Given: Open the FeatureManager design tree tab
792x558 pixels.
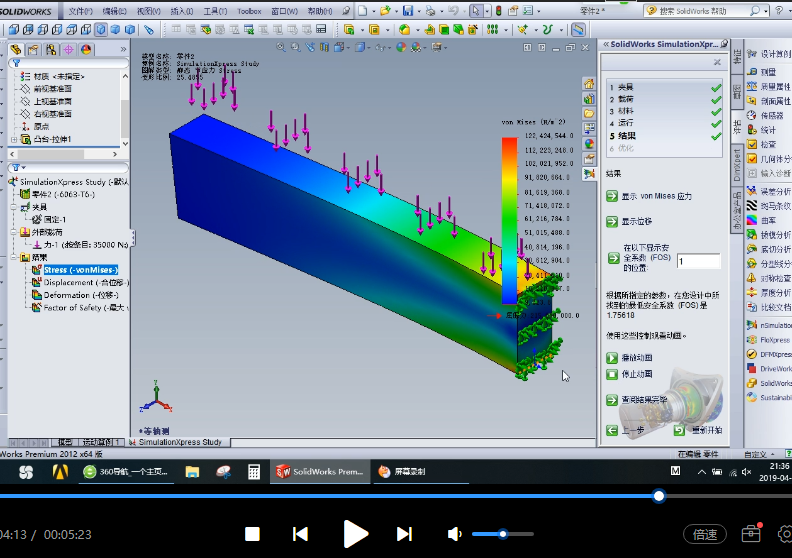Looking at the screenshot, I should 16,49.
